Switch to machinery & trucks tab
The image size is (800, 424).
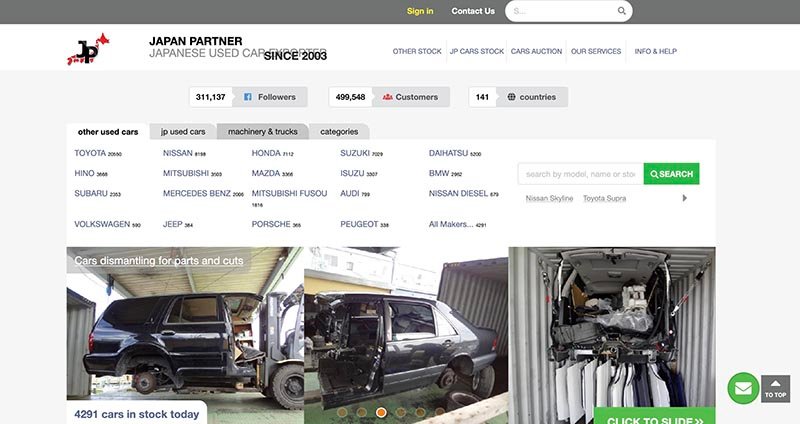tap(262, 132)
